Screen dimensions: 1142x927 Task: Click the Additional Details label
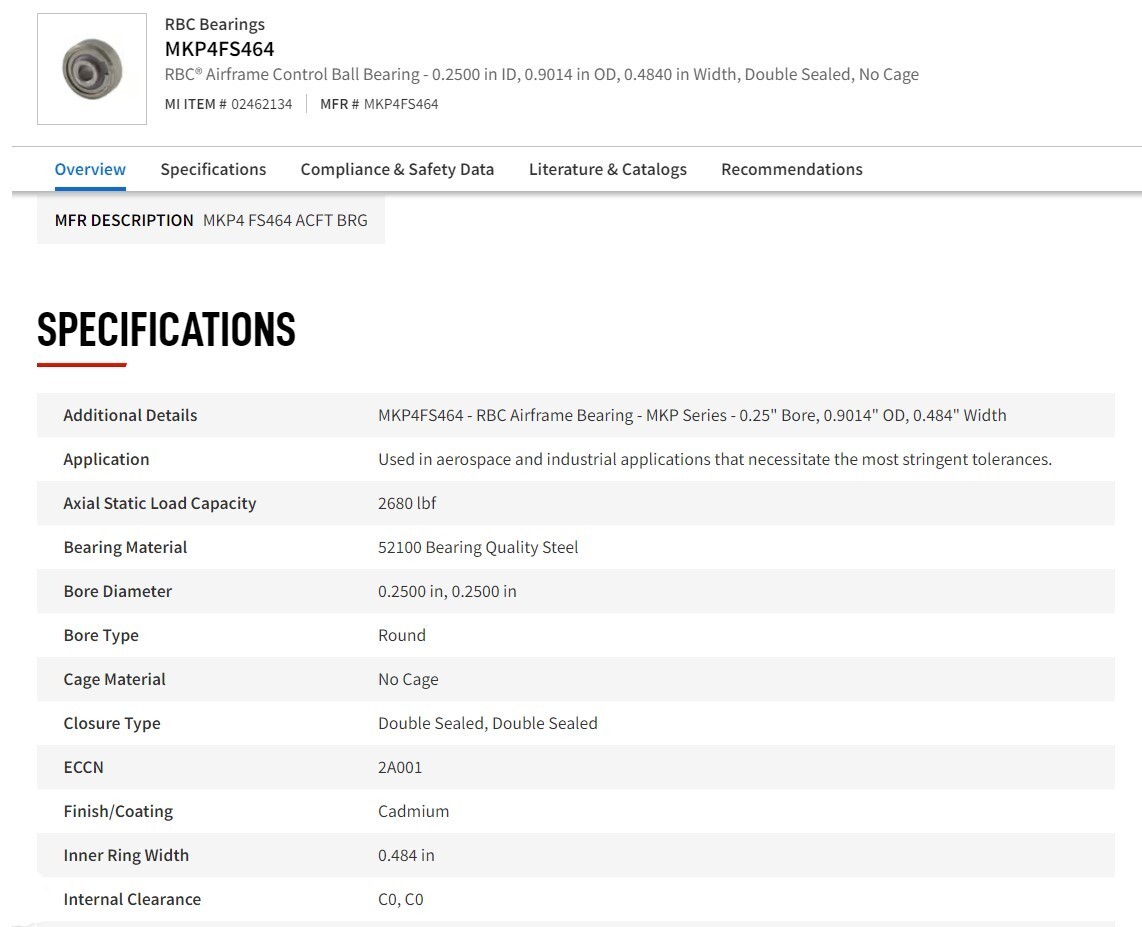pyautogui.click(x=130, y=415)
